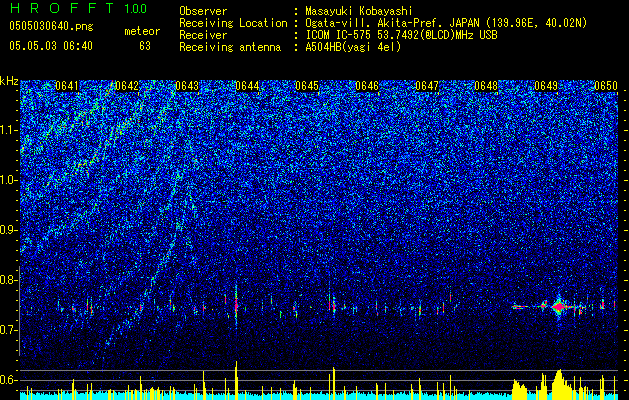The image size is (629, 400).
Task: Click the Ogata-vill. Akita-Pref. JAPAN location text
Action: coord(446,23)
